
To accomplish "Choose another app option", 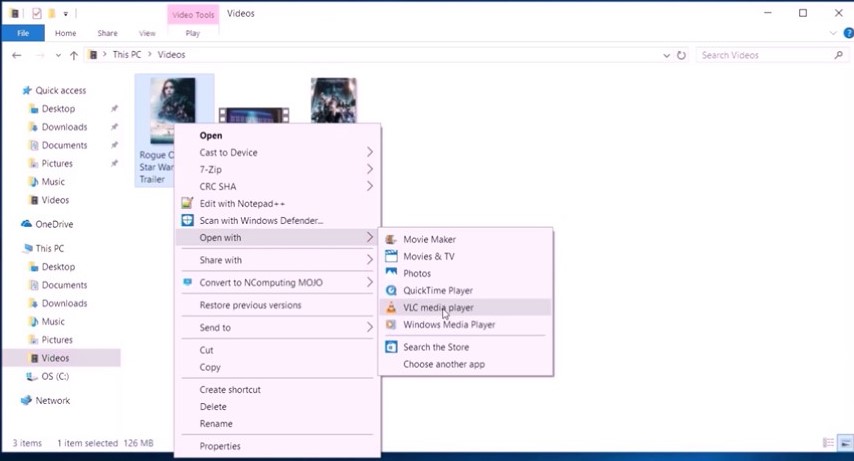I will (465, 364).
